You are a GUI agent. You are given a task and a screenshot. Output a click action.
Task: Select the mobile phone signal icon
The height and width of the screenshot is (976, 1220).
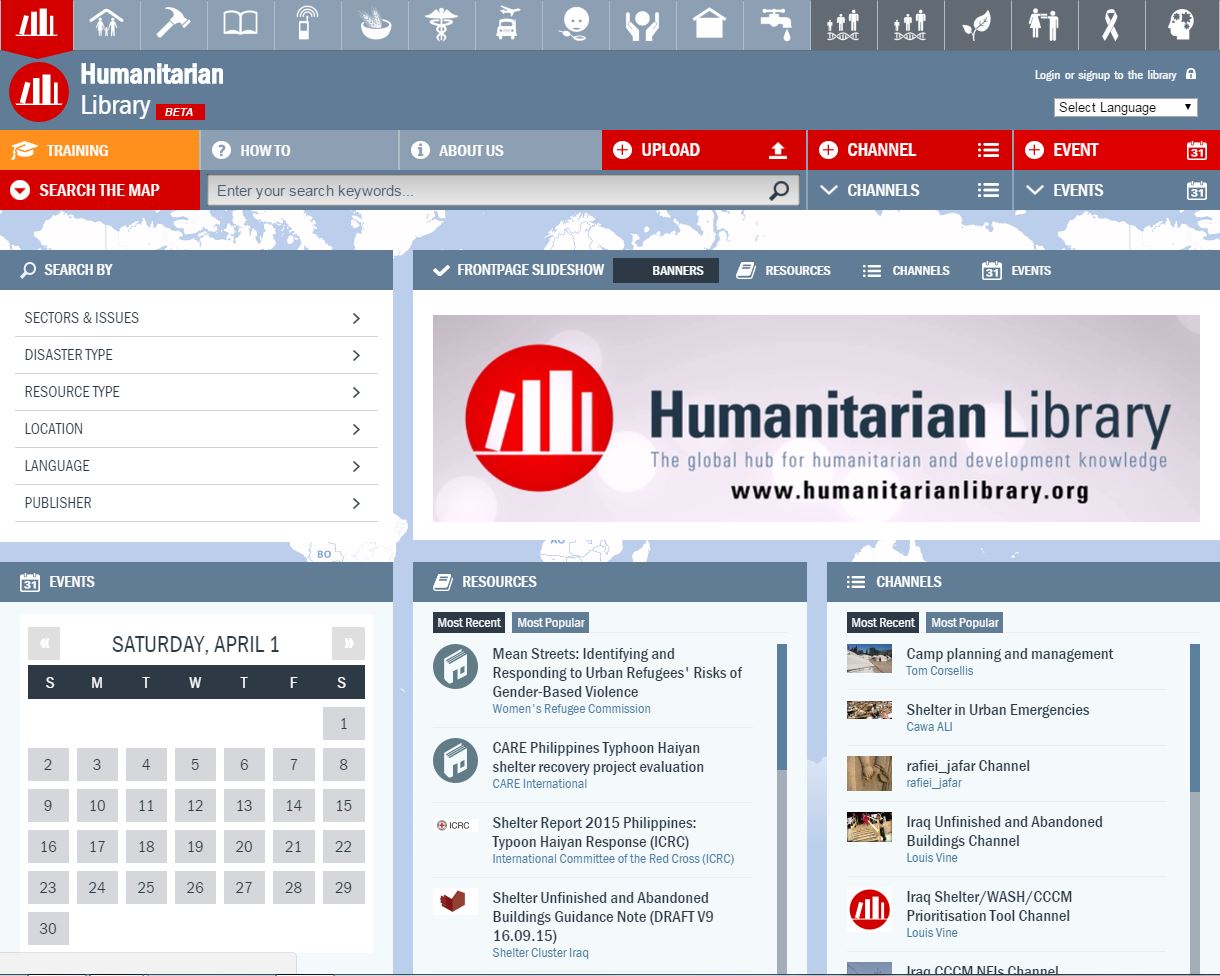307,24
